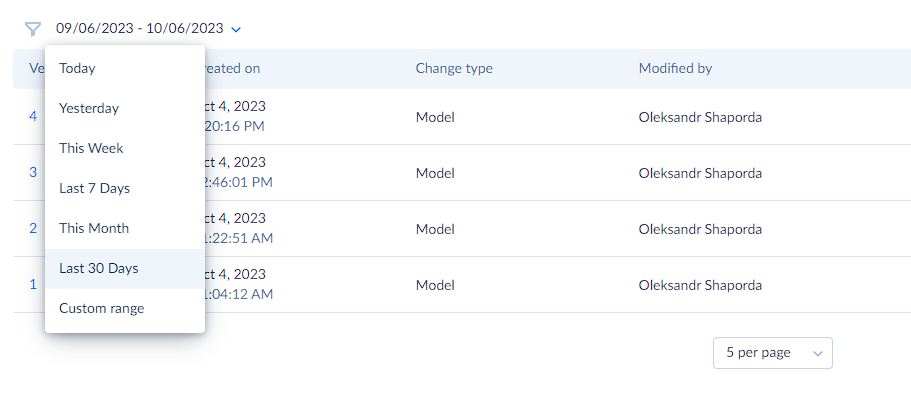Click the Modified by column header

pyautogui.click(x=675, y=69)
